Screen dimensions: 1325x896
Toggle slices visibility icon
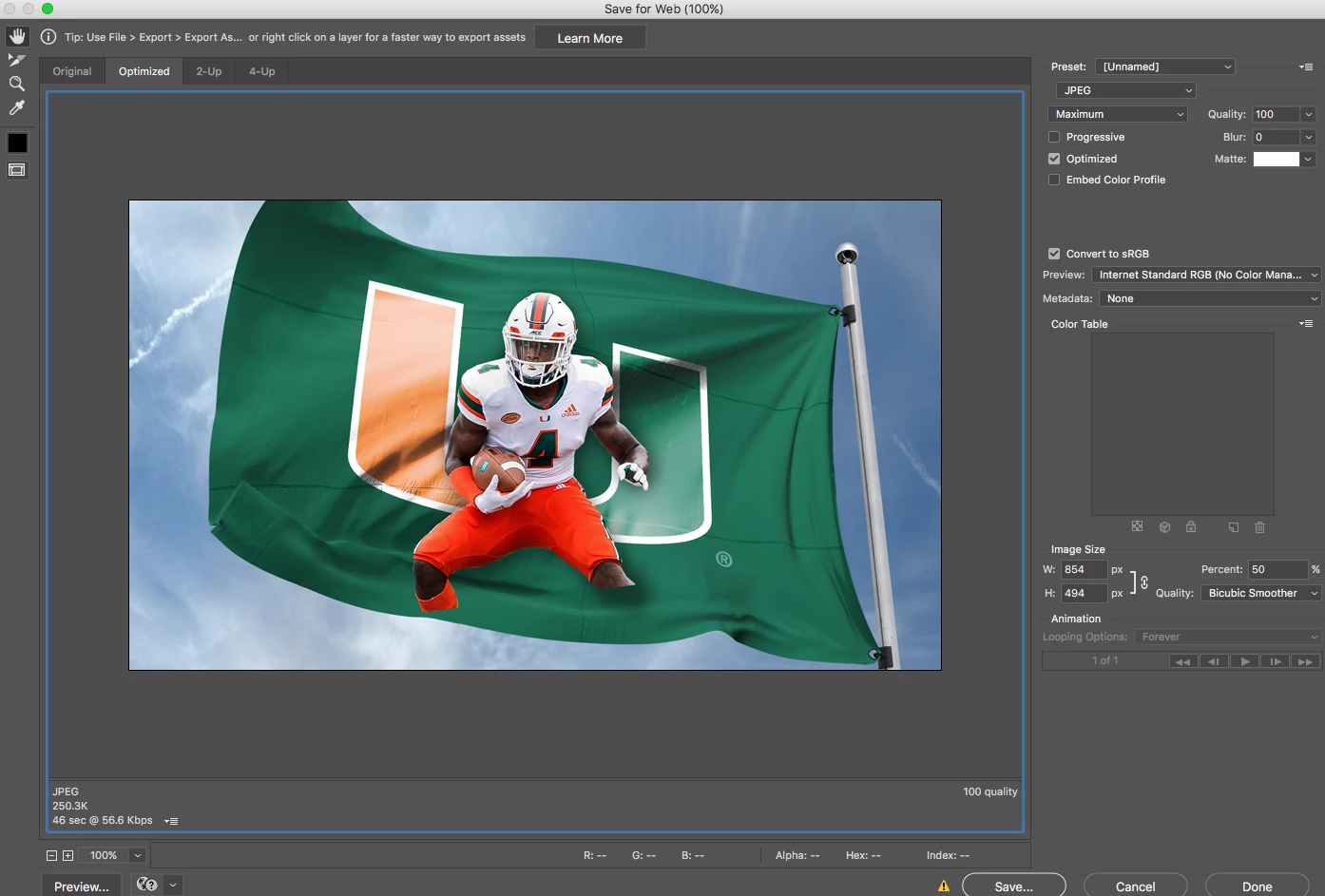pyautogui.click(x=17, y=170)
